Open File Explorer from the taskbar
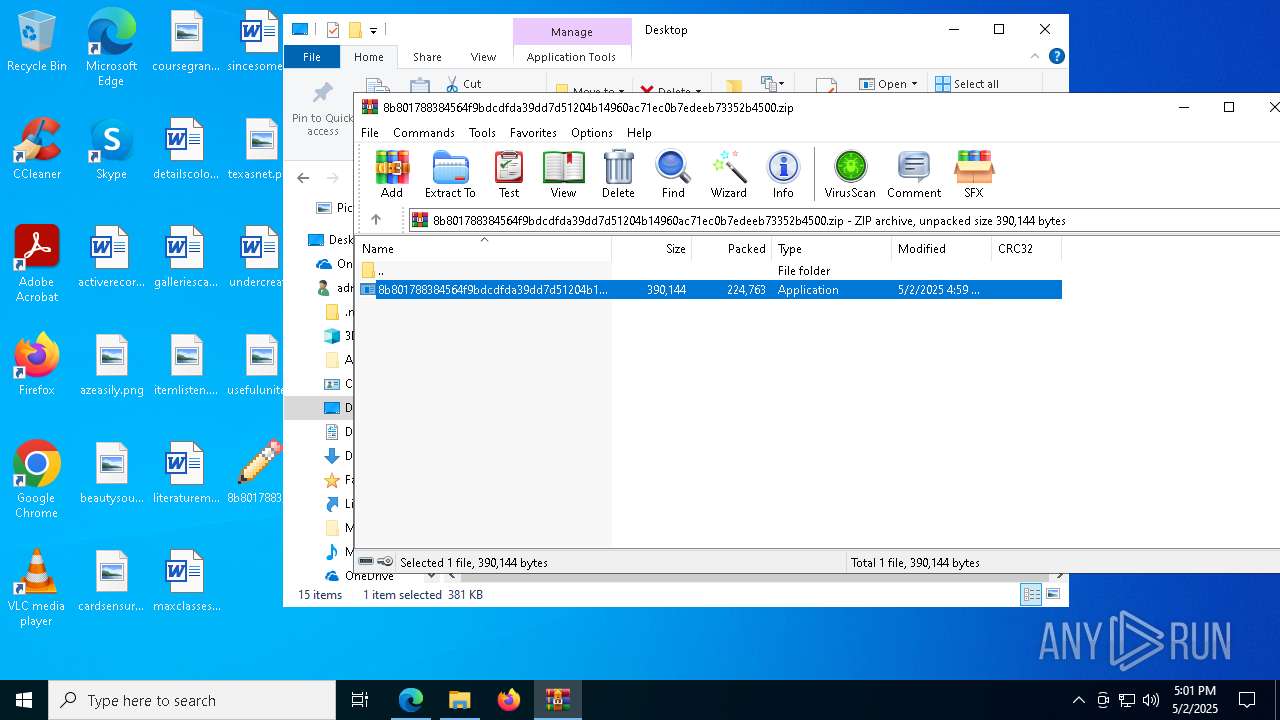This screenshot has width=1280, height=720. coord(459,700)
